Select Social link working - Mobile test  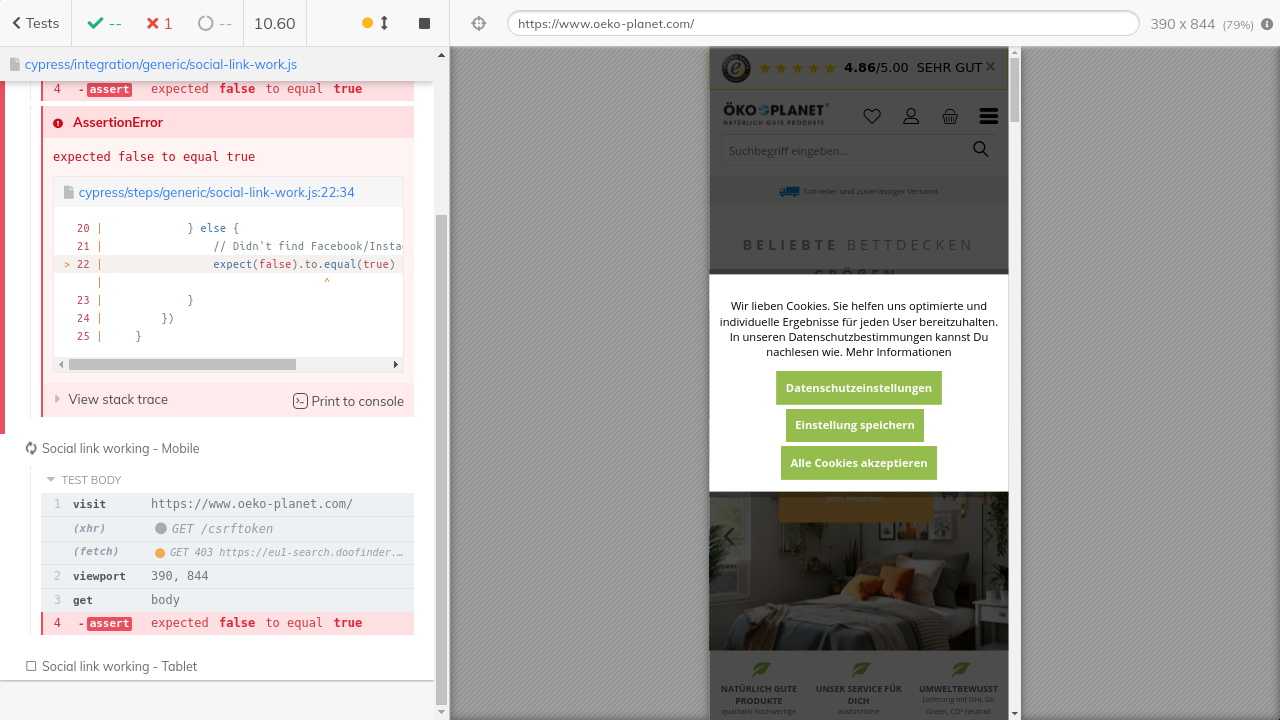pyautogui.click(x=120, y=448)
